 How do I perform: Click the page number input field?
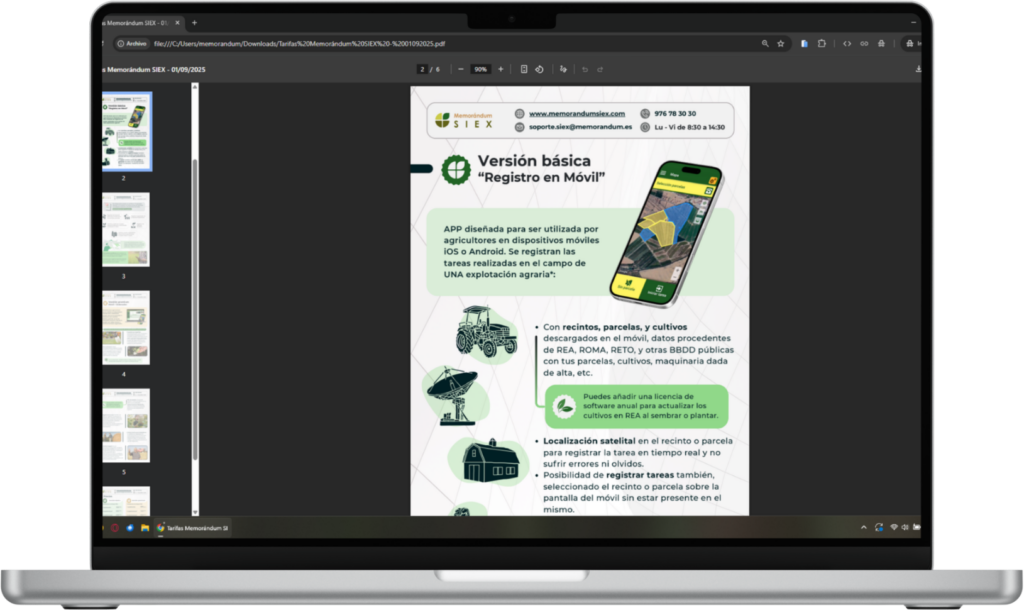coord(423,69)
